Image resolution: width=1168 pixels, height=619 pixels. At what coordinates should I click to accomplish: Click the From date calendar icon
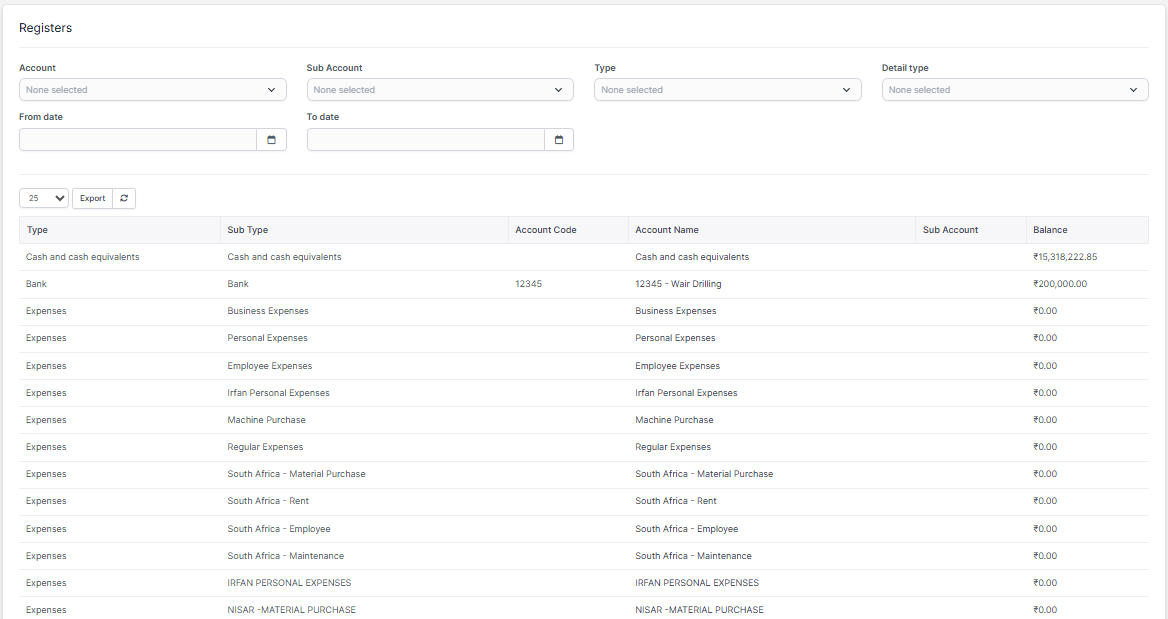pos(271,140)
